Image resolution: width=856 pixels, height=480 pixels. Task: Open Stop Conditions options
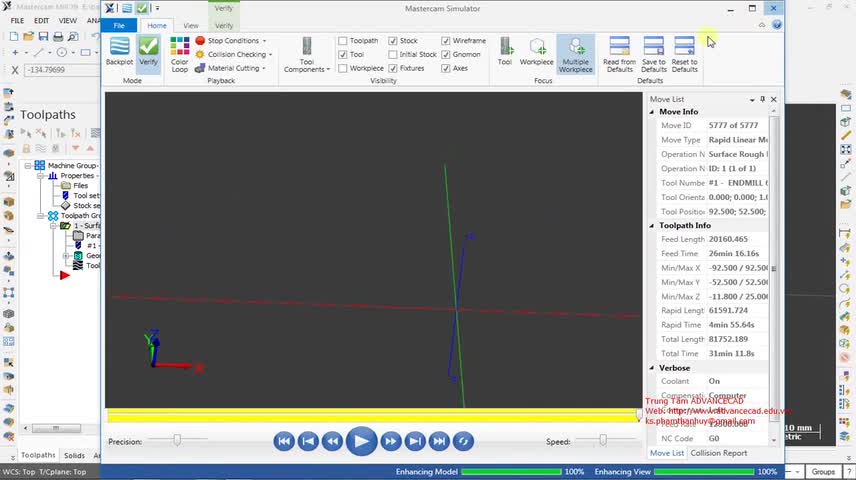point(231,40)
